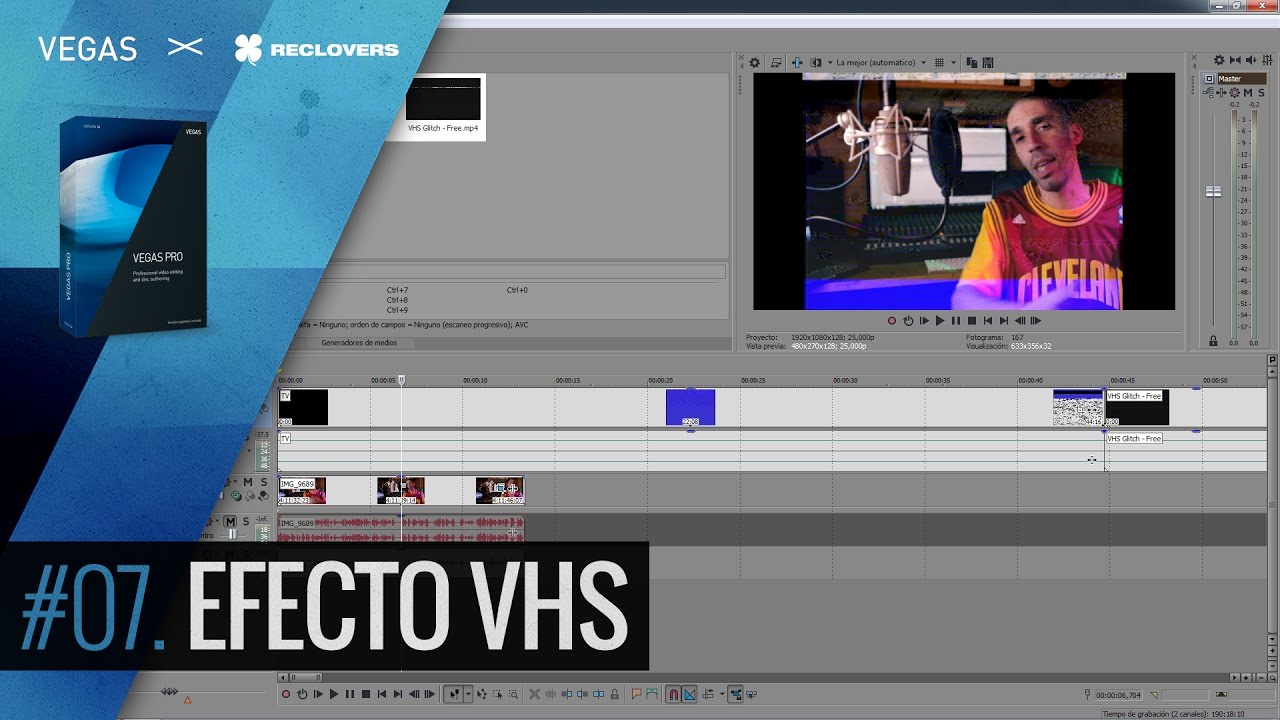This screenshot has width=1280, height=720.
Task: Click the Delete (X) toolbar icon
Action: coord(534,694)
